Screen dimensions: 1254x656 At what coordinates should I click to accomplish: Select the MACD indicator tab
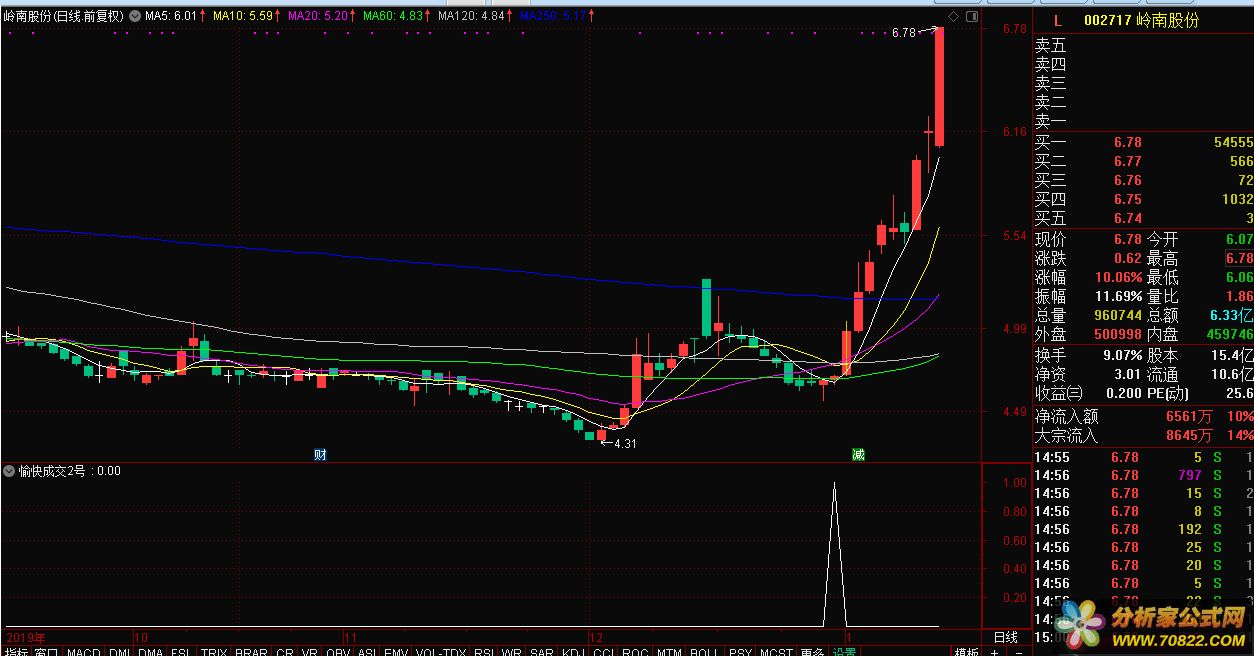(x=84, y=652)
